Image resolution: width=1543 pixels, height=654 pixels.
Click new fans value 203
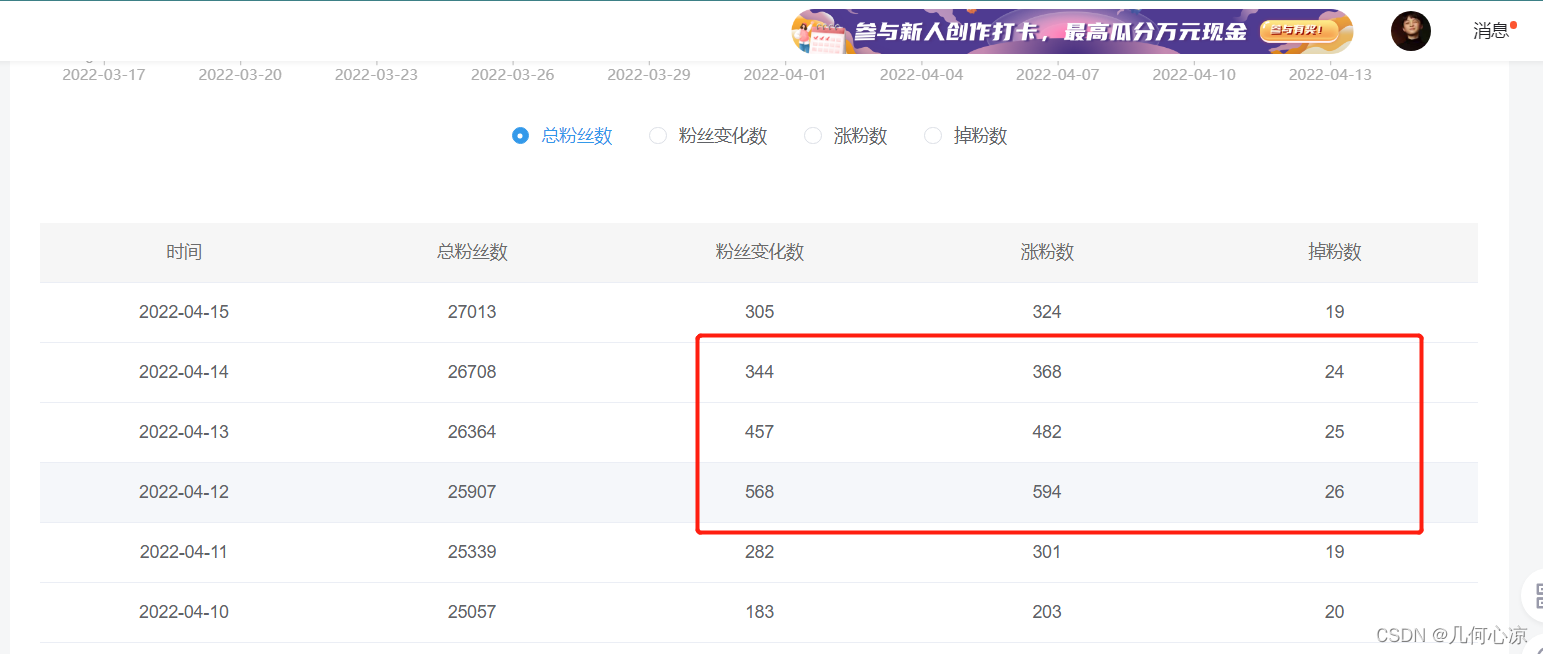(x=1047, y=612)
